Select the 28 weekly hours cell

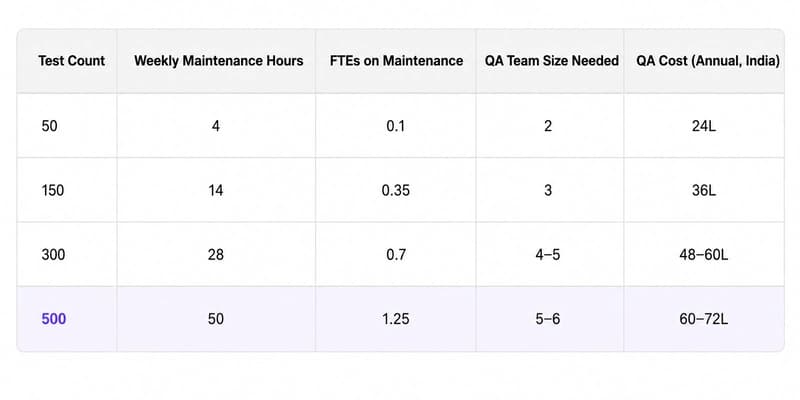point(216,255)
